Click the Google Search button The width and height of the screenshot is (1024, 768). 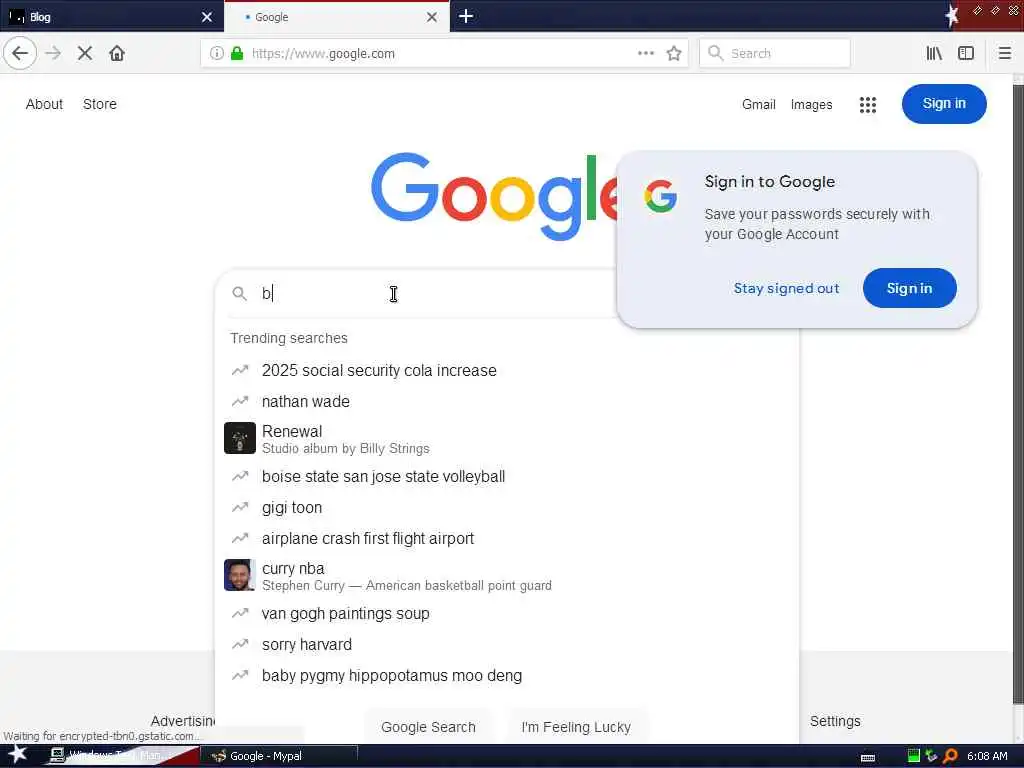coord(428,727)
